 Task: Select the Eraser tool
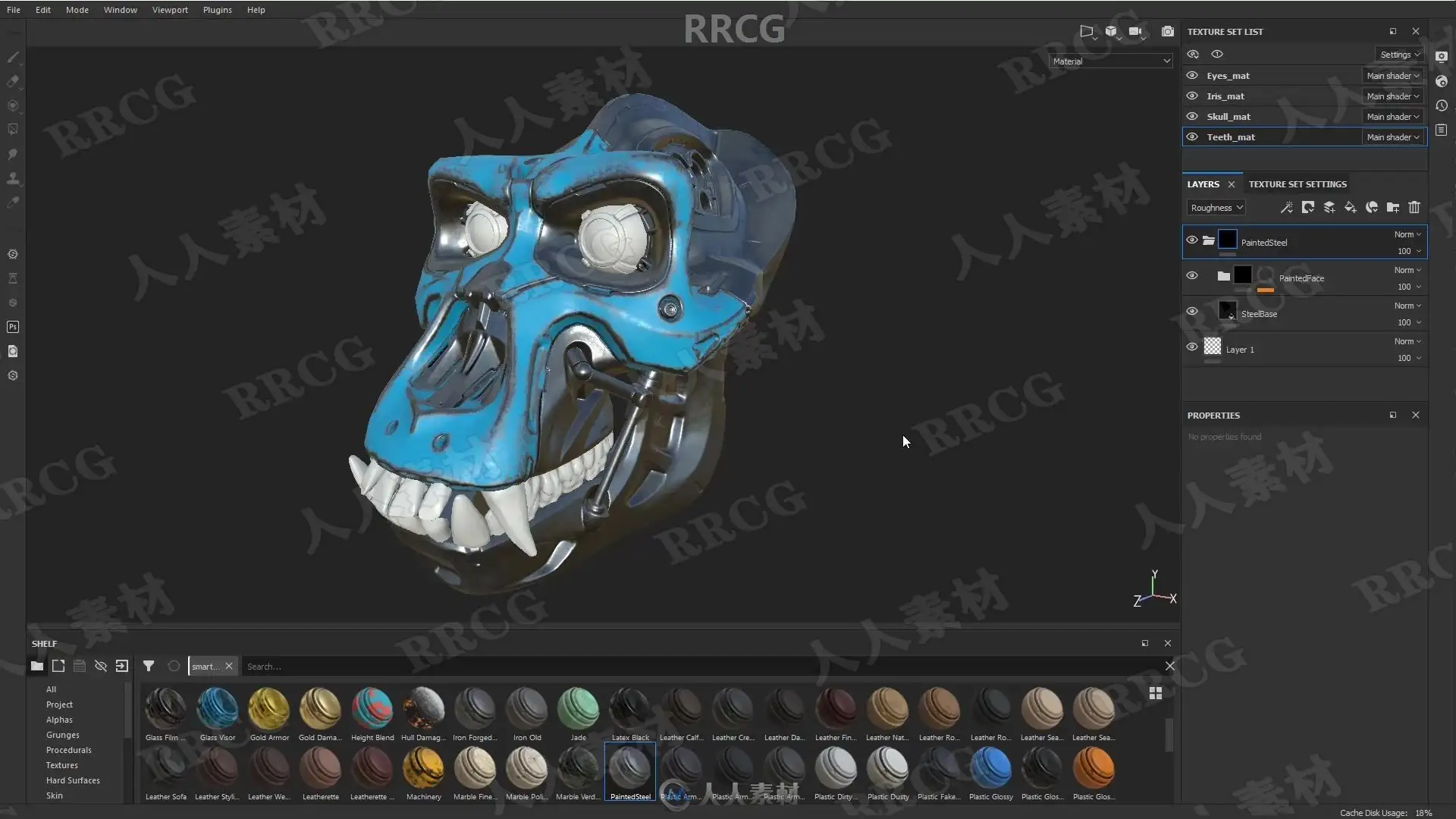click(13, 81)
